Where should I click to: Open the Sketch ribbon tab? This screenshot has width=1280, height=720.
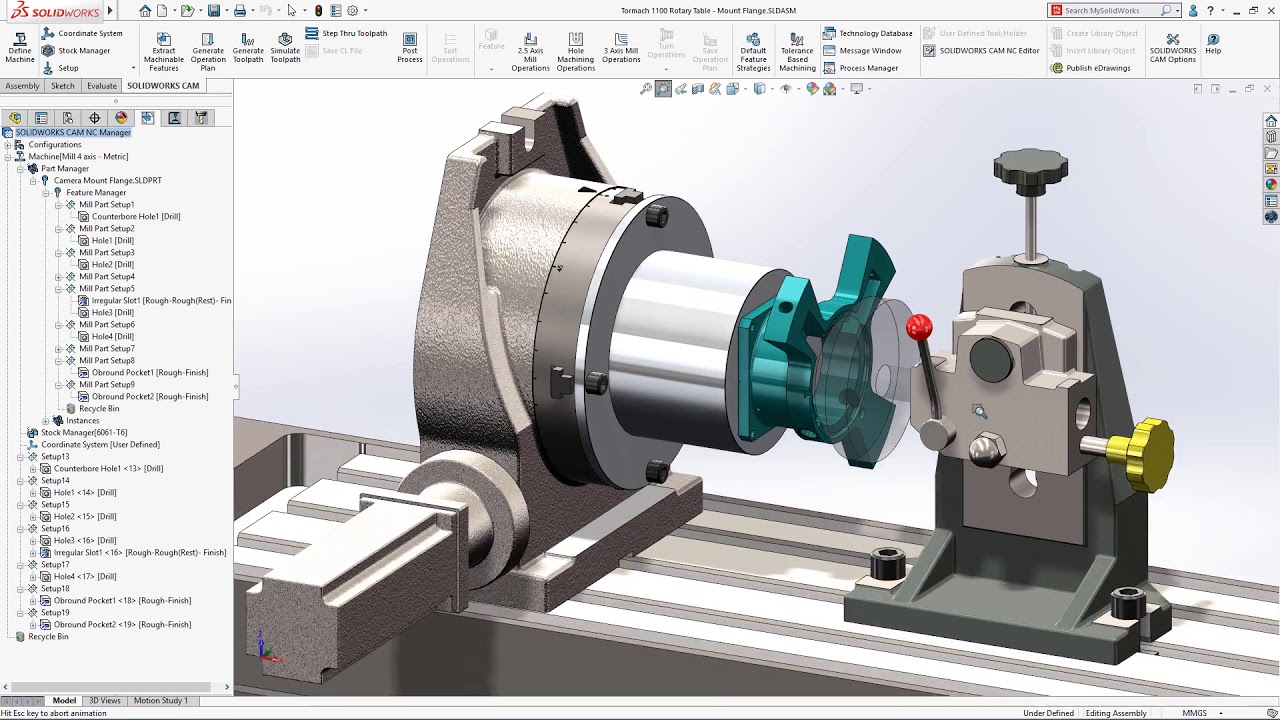click(63, 86)
